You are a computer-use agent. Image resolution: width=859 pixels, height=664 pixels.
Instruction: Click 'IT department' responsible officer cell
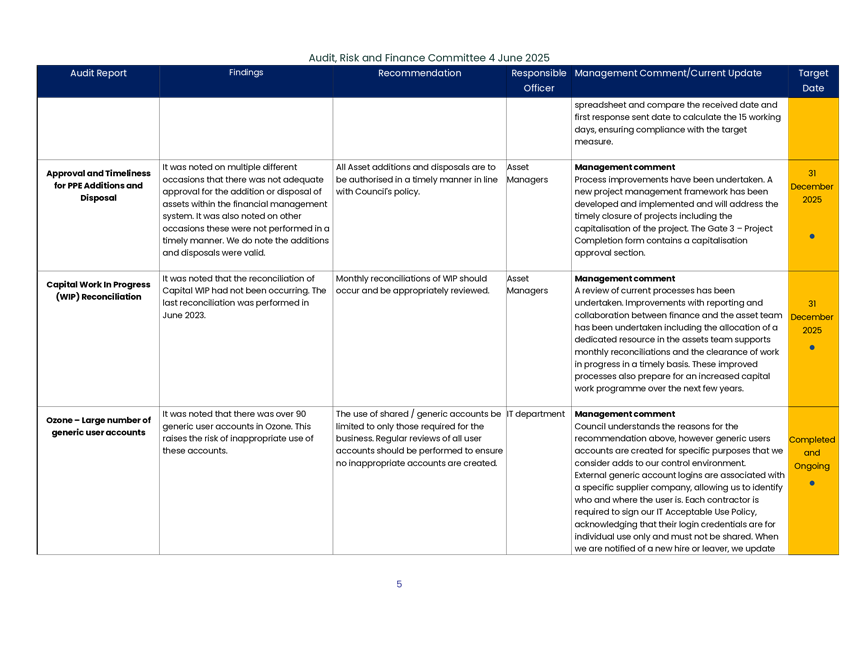(x=536, y=414)
